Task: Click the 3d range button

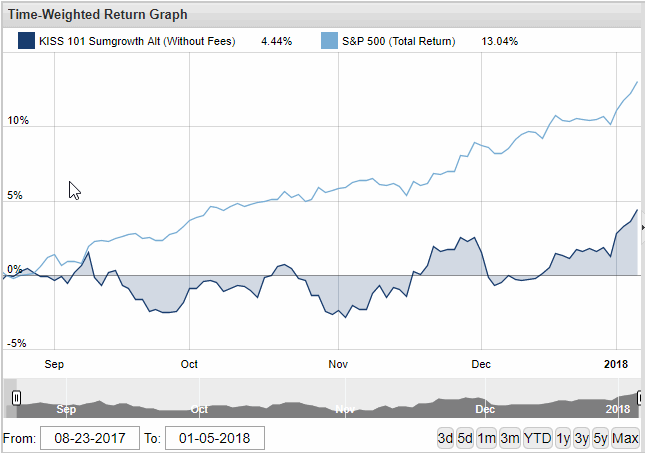Action: click(x=445, y=438)
